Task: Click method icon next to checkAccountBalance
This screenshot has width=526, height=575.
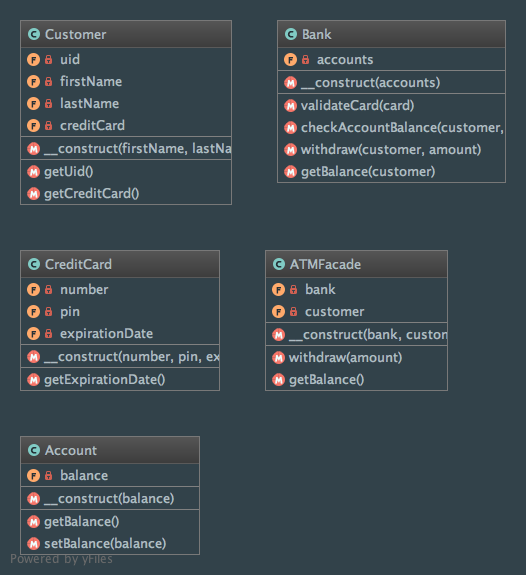Action: pos(291,128)
